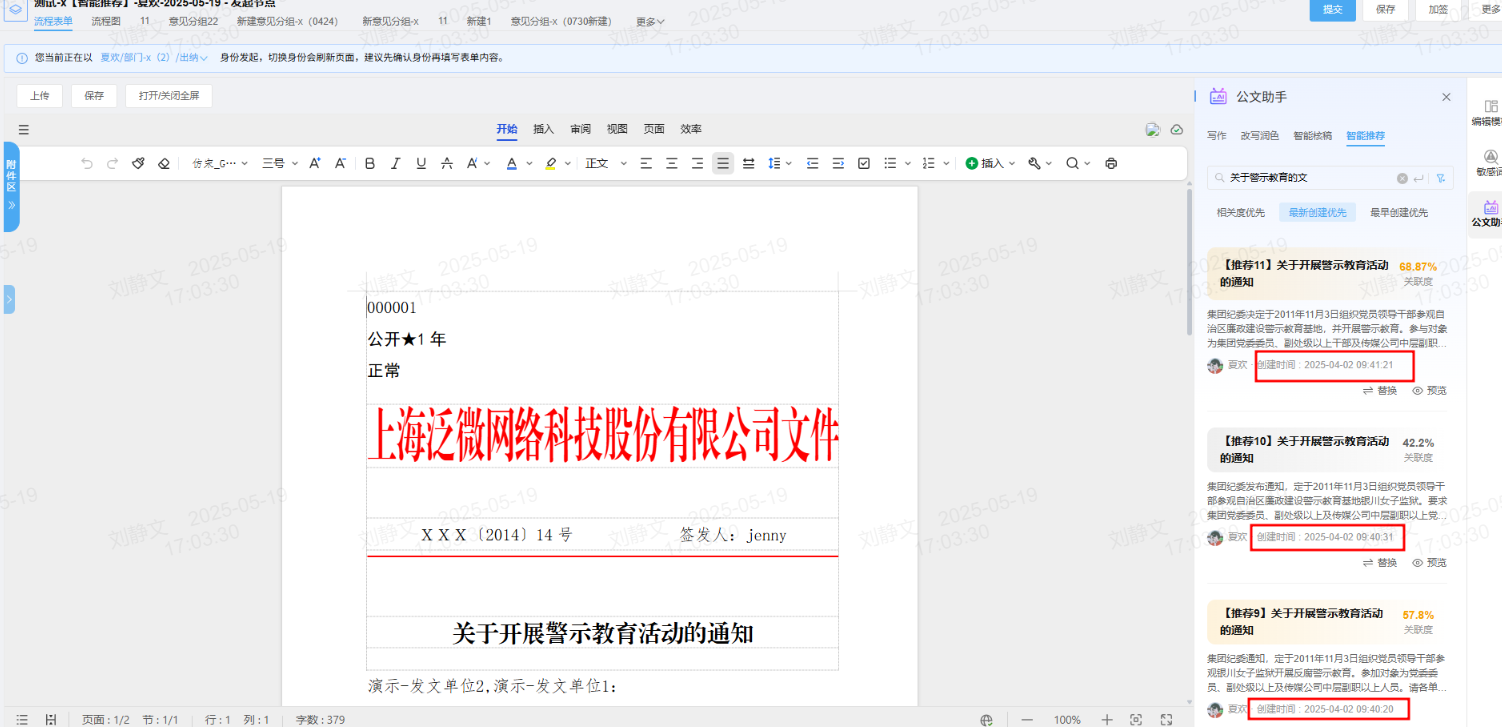Viewport: 1502px width, 727px height.
Task: Click 预览 for the 推荐10 result
Action: point(1429,563)
